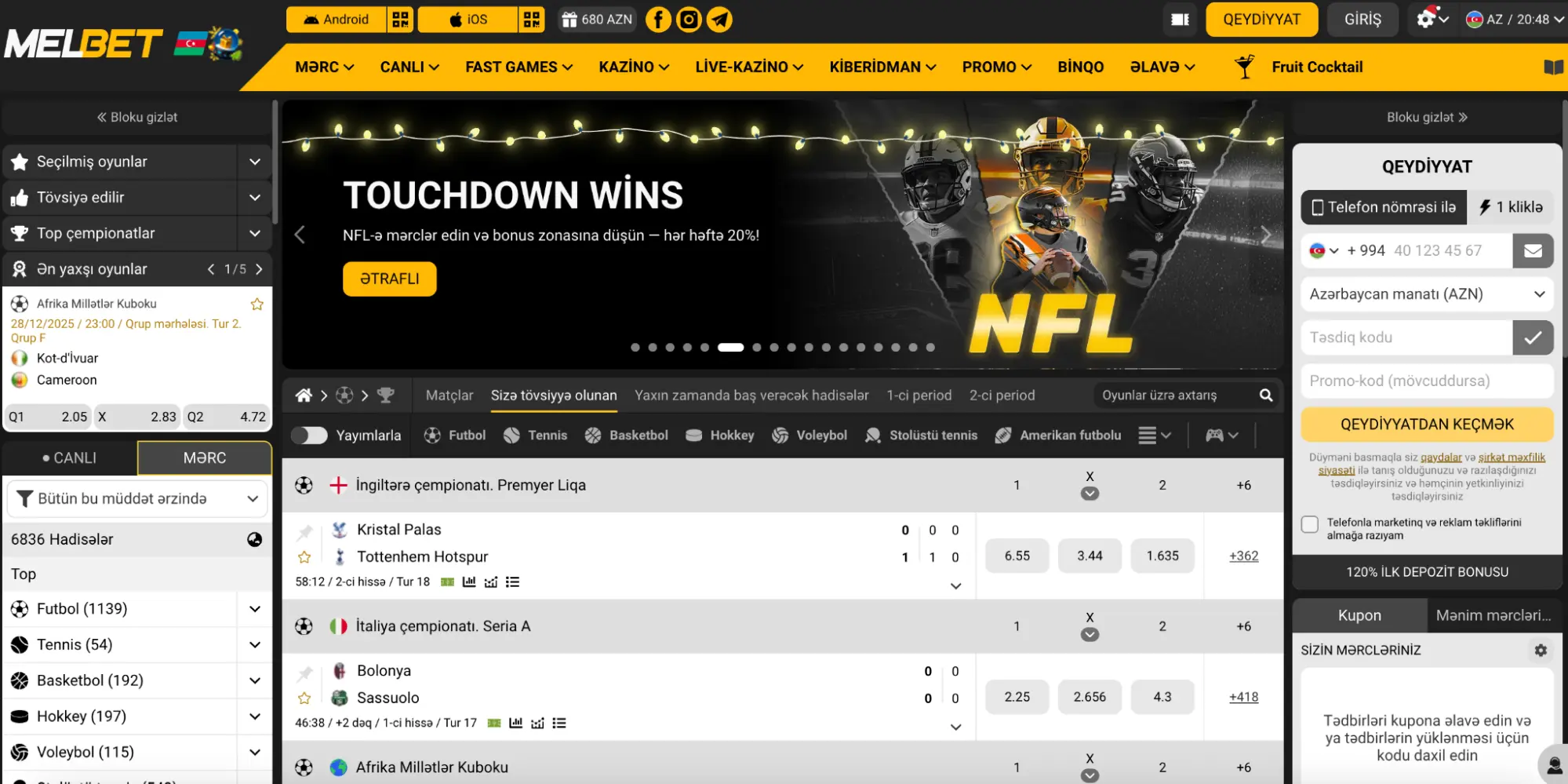
Task: Add Afrika Millətlər Kuboku match to favorites
Action: tap(256, 304)
